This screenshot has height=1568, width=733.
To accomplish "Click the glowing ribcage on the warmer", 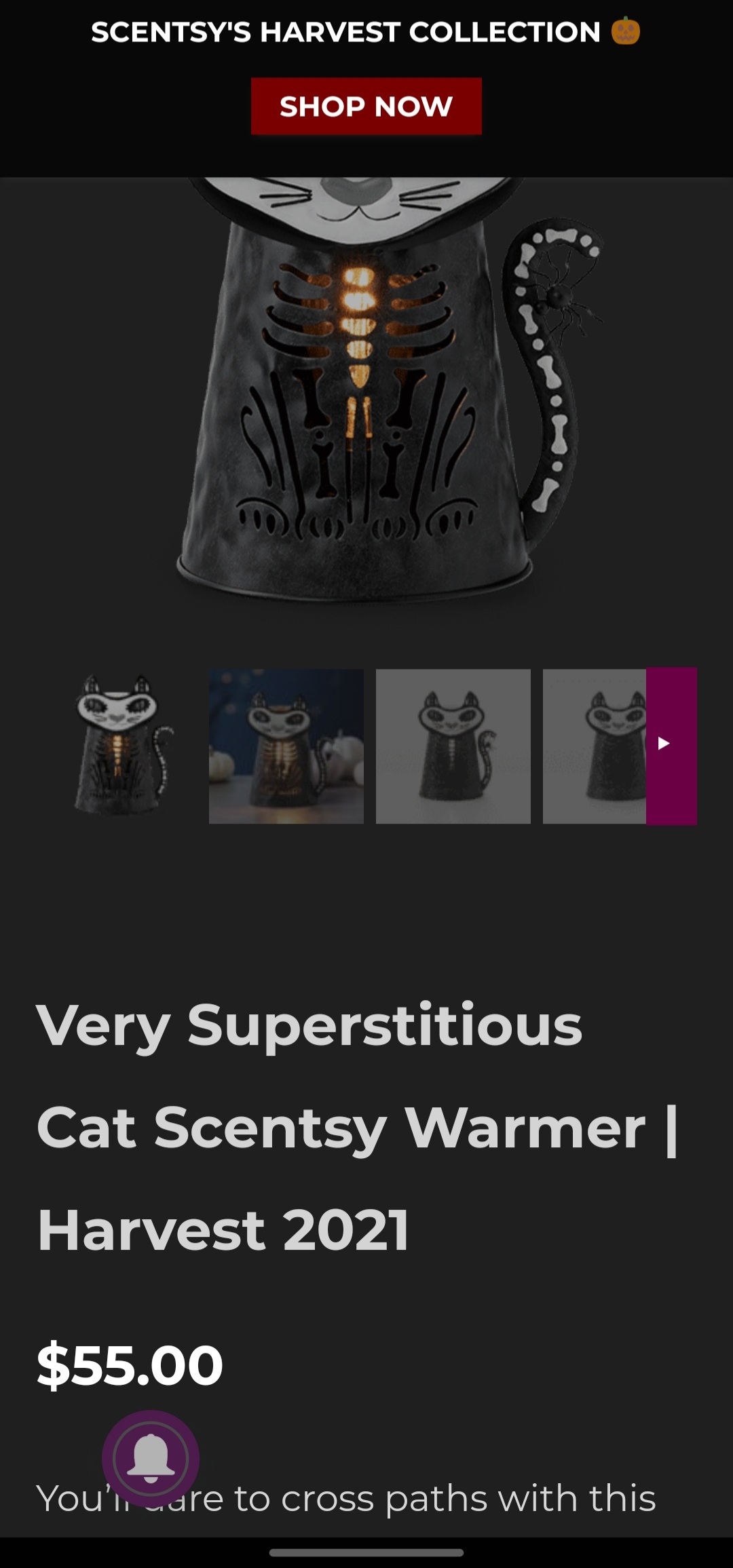I will coord(358,319).
